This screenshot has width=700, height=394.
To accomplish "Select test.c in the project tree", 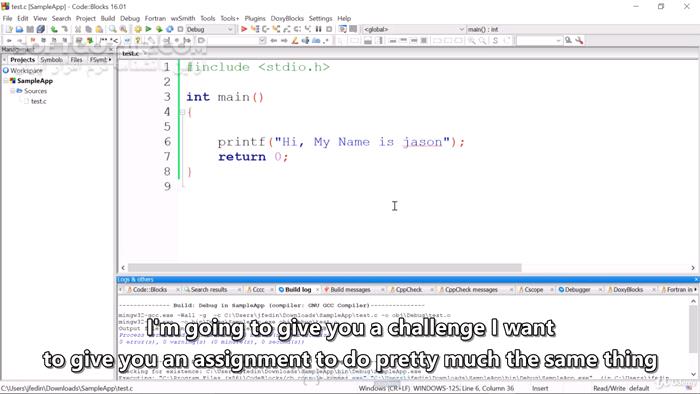I will pos(38,101).
